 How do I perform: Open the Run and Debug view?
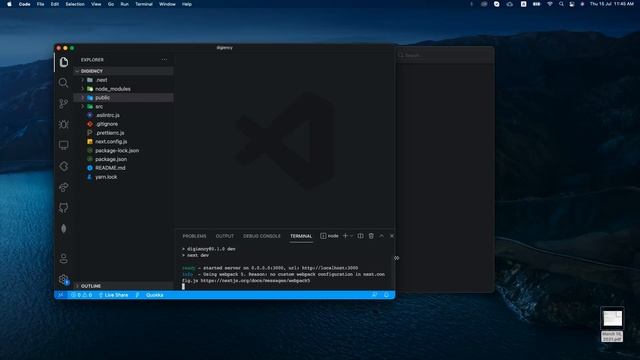point(64,124)
